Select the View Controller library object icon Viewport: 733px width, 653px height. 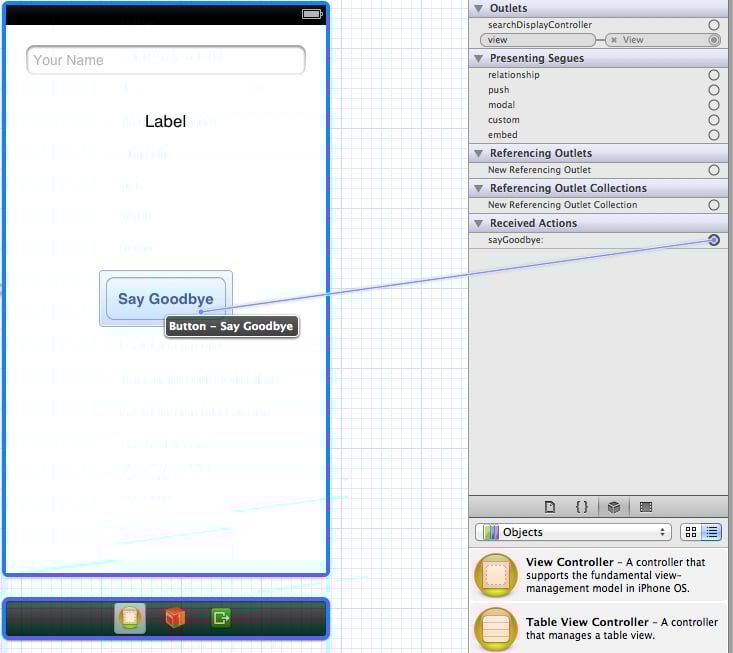point(496,575)
